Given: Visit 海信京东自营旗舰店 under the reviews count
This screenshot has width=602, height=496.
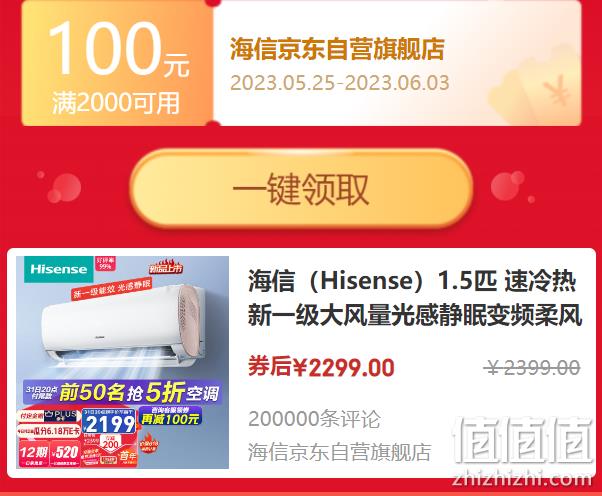Looking at the screenshot, I should tap(339, 452).
